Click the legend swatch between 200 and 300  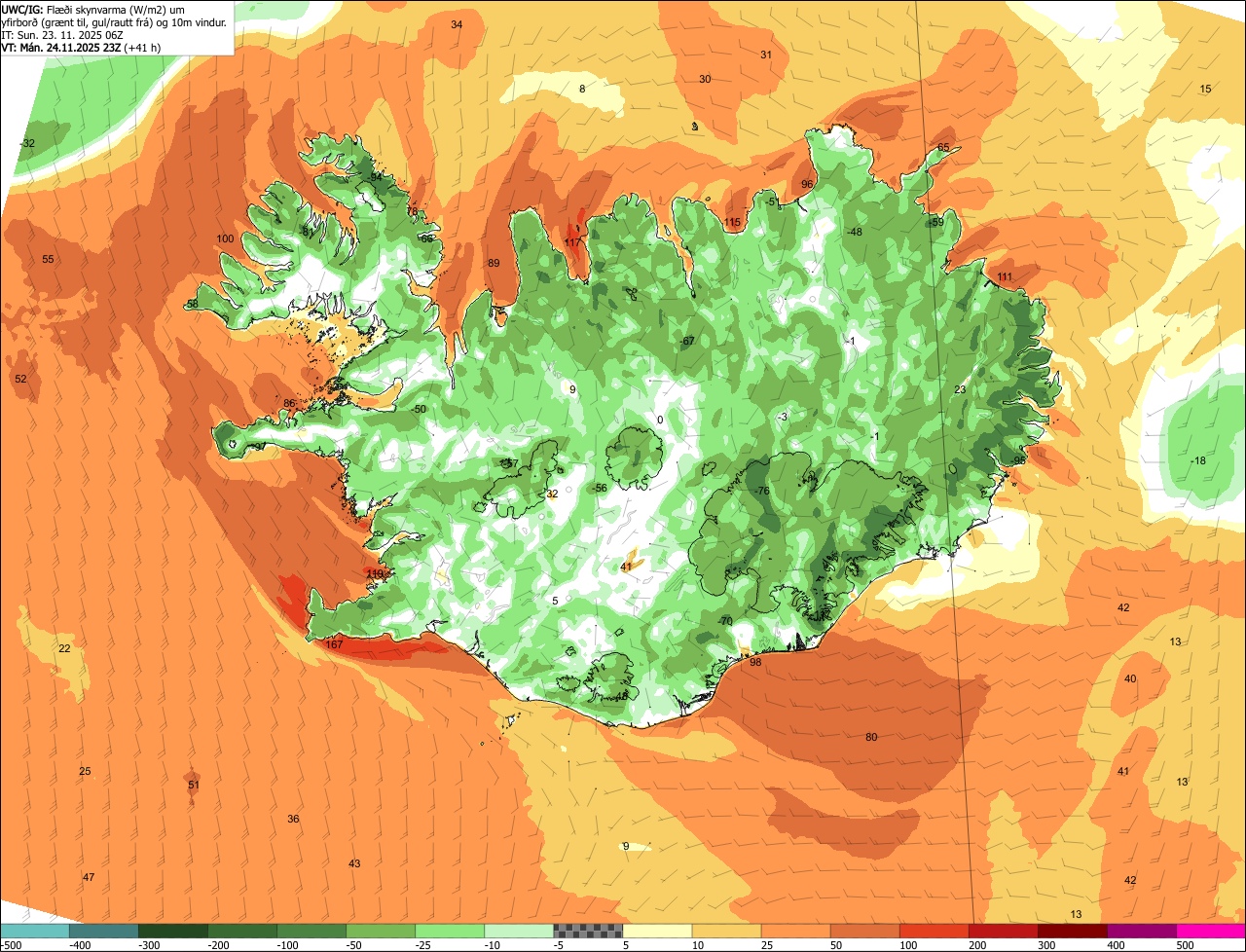[1003, 931]
